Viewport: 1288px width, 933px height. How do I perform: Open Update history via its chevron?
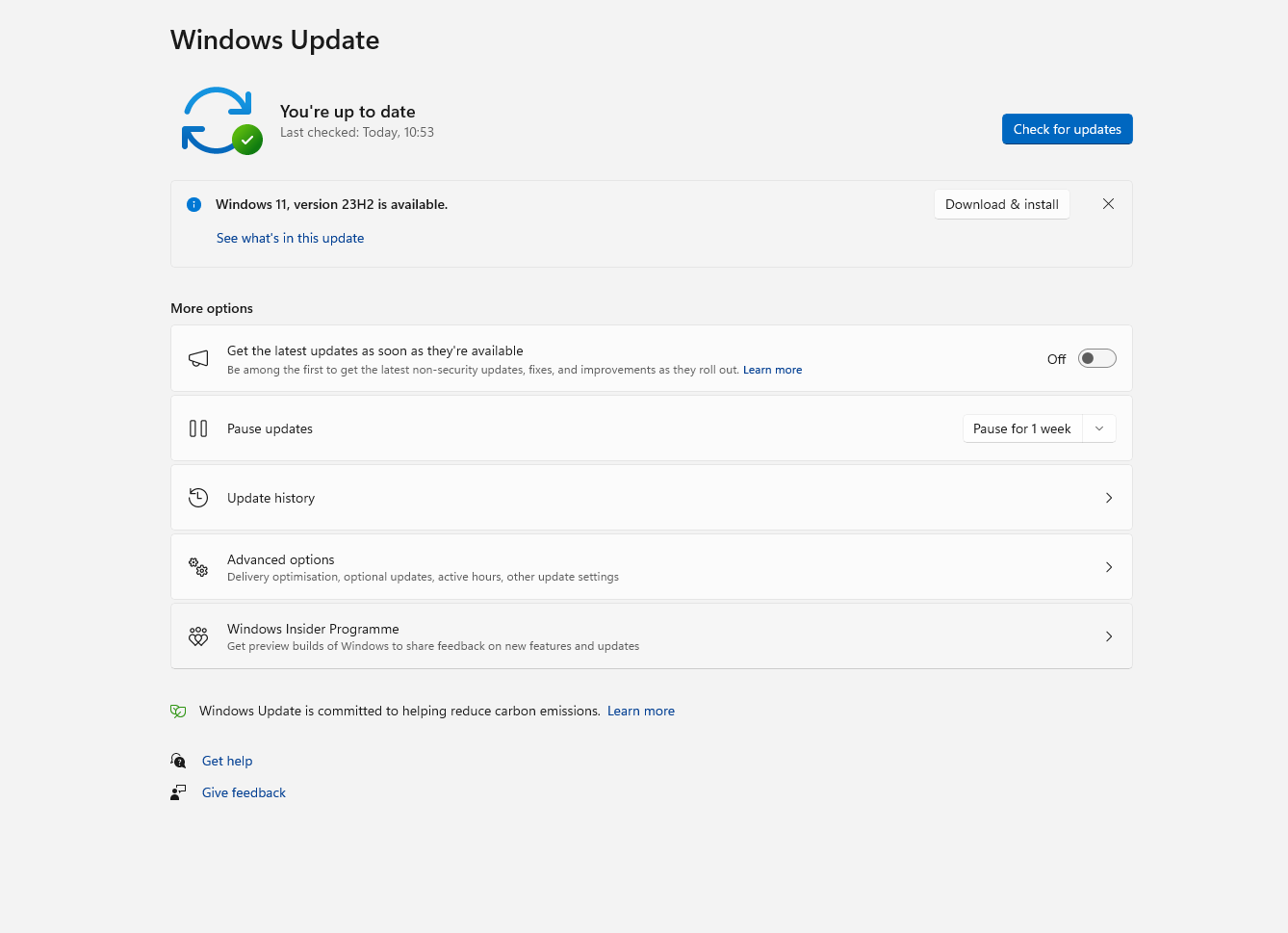point(1109,498)
